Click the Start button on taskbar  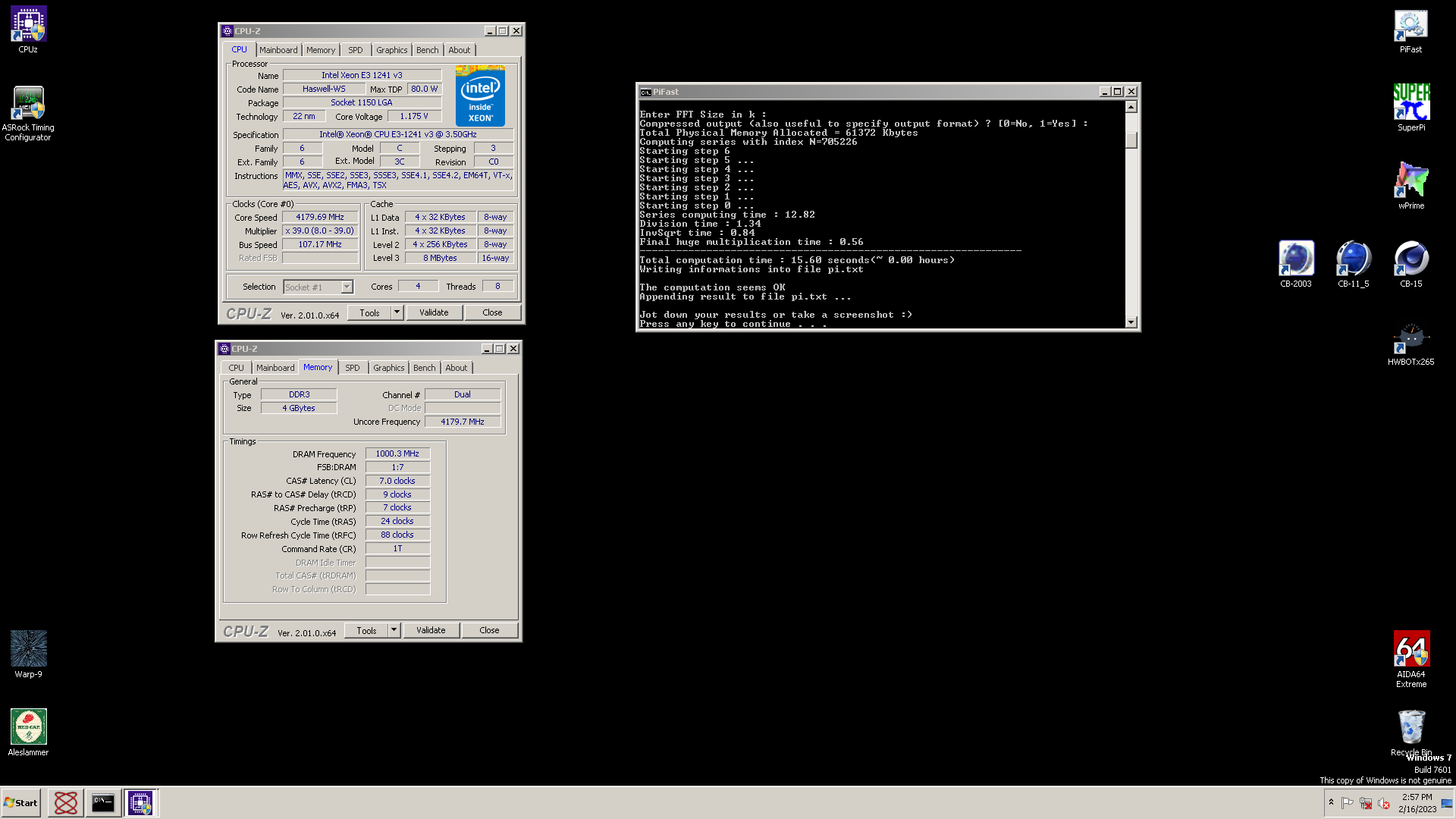(x=20, y=803)
